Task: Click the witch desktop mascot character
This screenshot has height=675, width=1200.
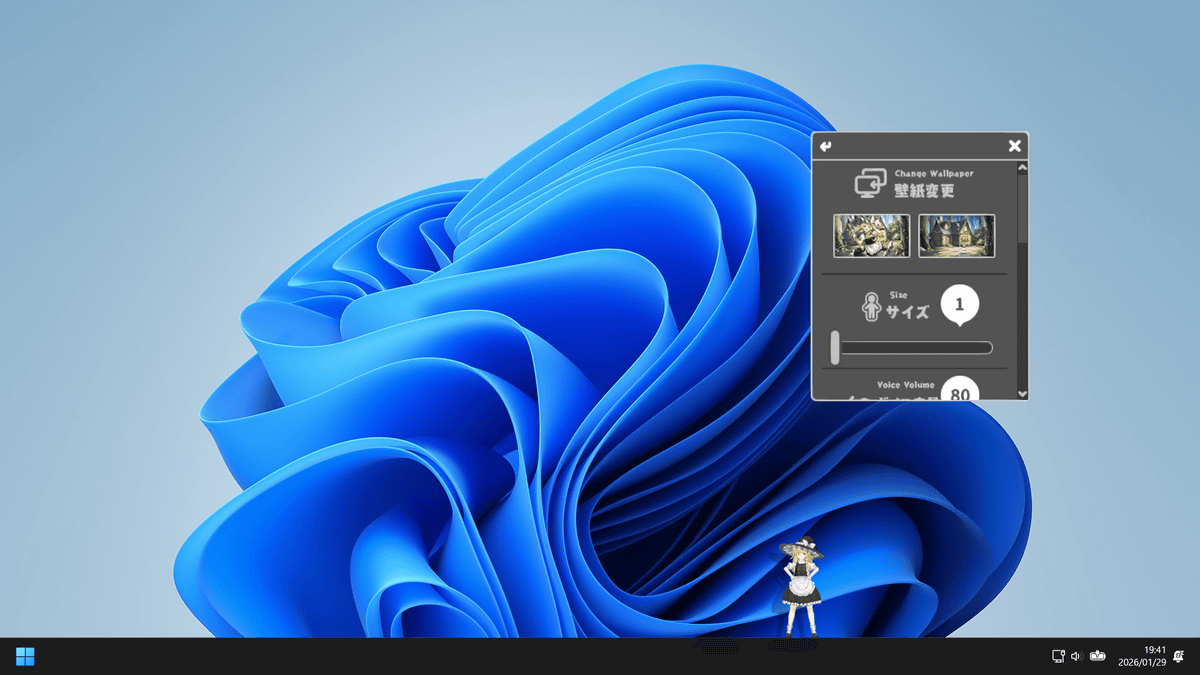Action: coord(801,588)
